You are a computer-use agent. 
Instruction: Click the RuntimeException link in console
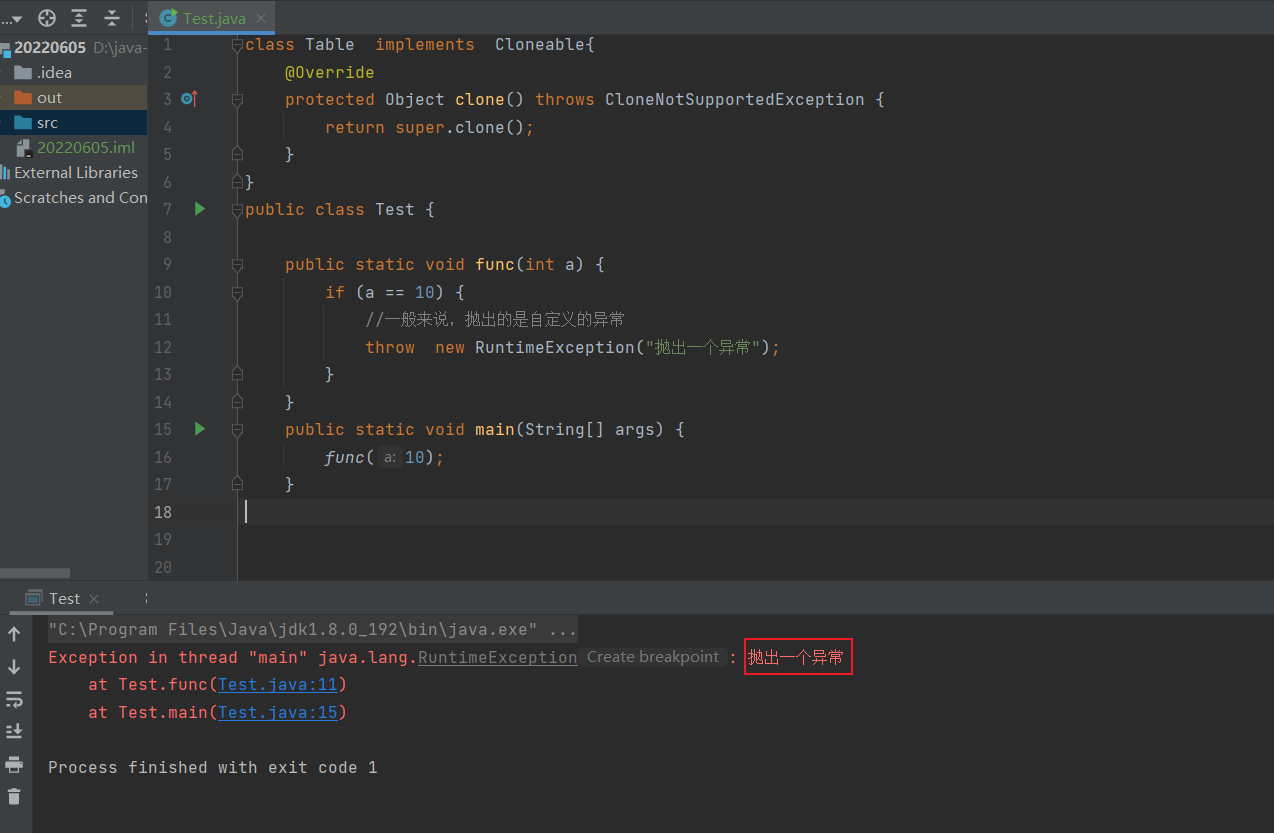498,657
